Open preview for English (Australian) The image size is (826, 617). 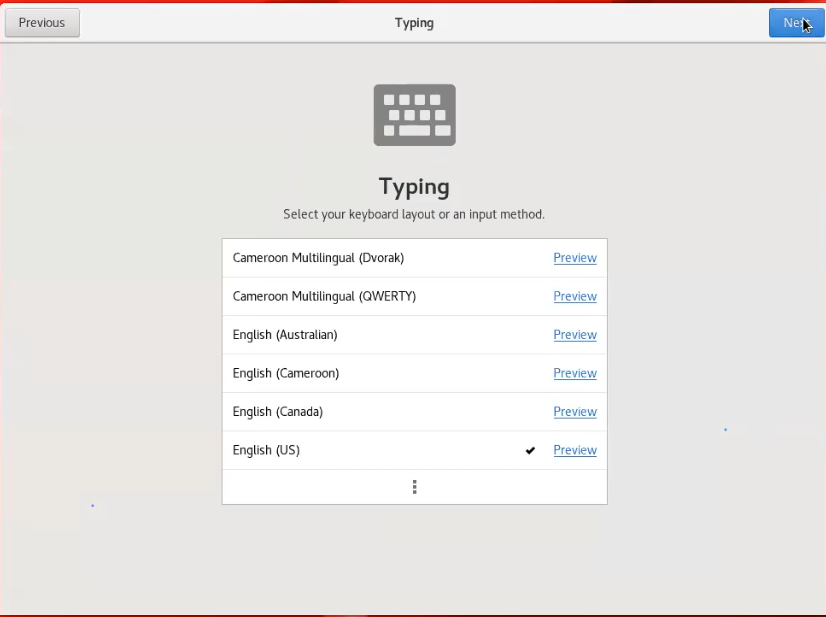(575, 335)
